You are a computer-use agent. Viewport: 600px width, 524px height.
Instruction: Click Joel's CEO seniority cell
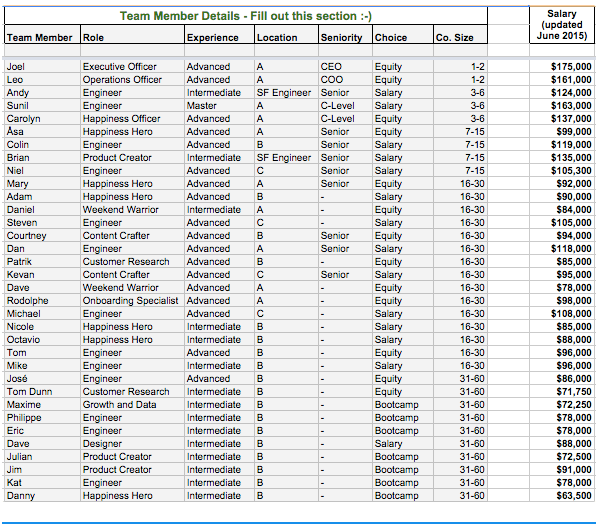[x=345, y=67]
